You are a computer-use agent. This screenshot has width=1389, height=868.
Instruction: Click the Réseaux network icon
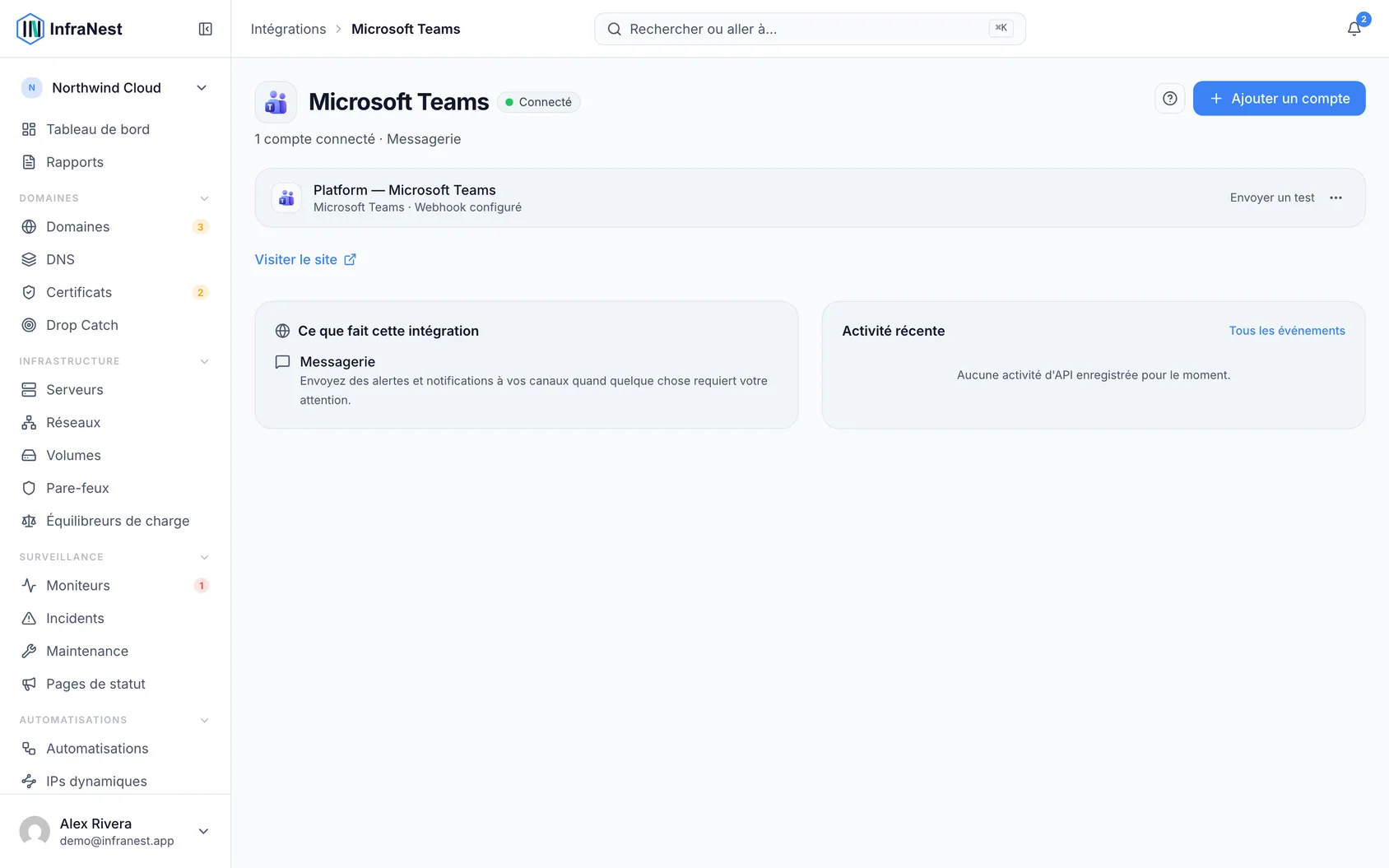[29, 422]
